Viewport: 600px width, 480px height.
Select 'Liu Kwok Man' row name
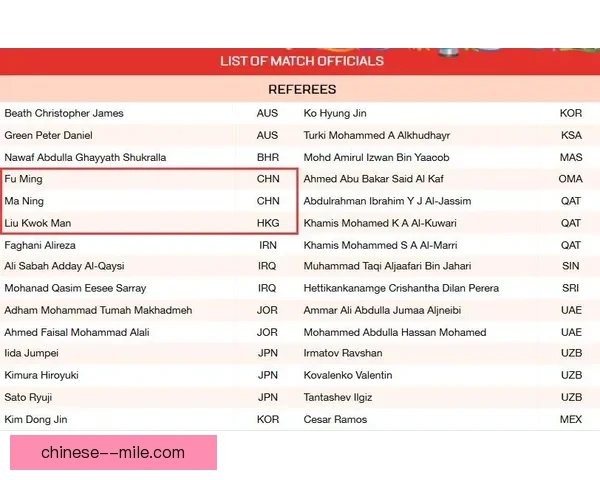[x=38, y=223]
